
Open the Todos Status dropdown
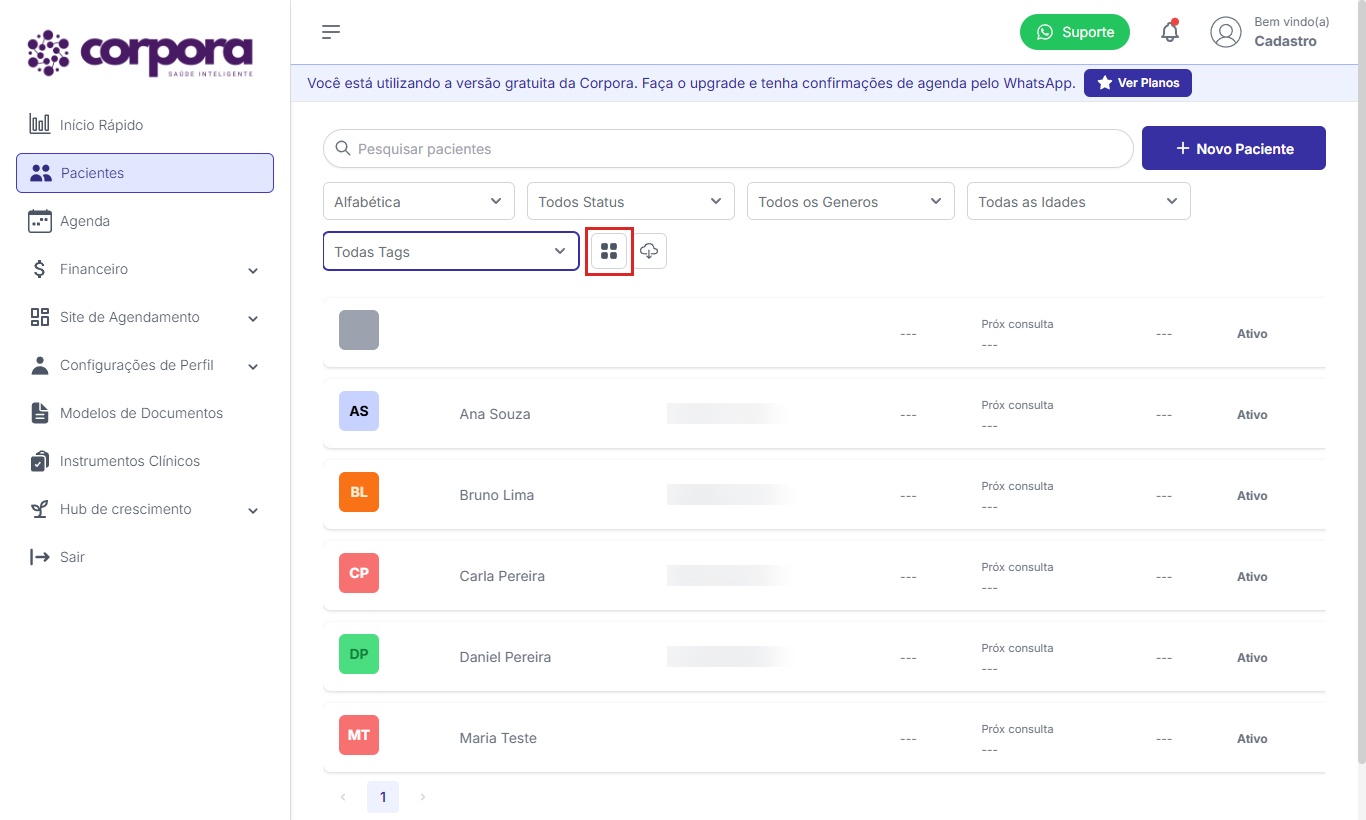pos(631,201)
